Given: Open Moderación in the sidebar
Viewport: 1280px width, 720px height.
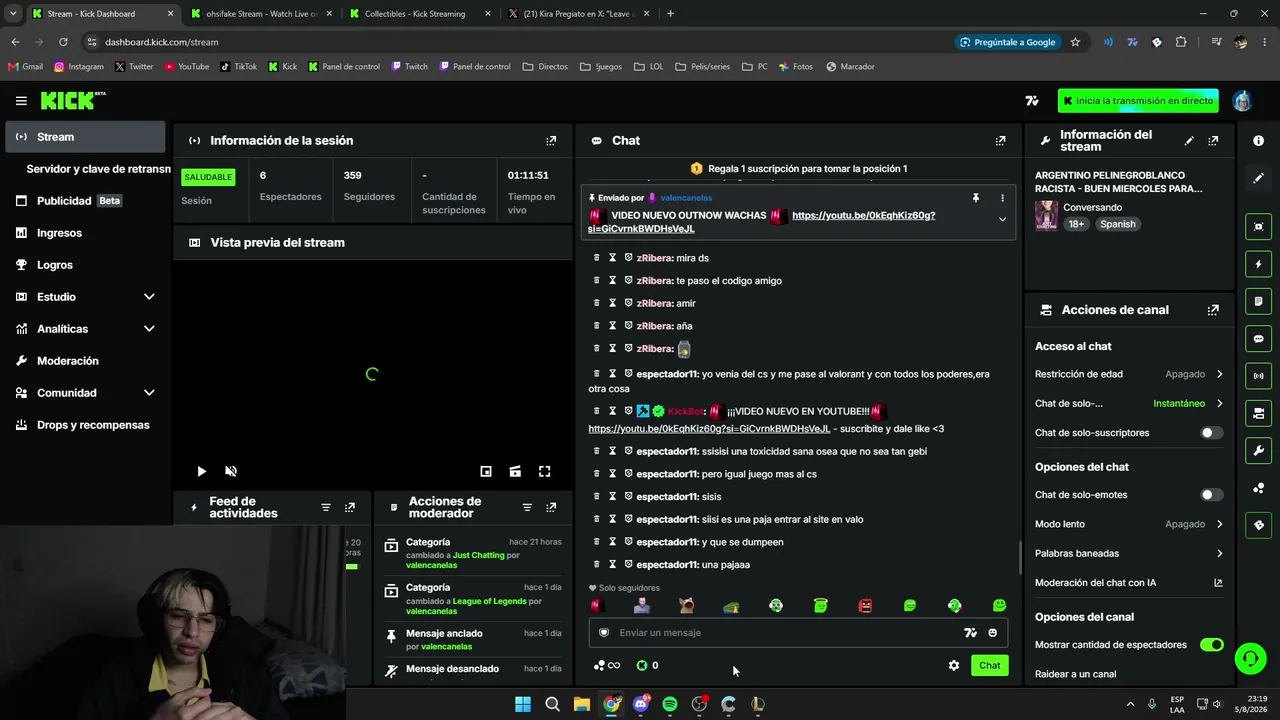Looking at the screenshot, I should point(85,361).
